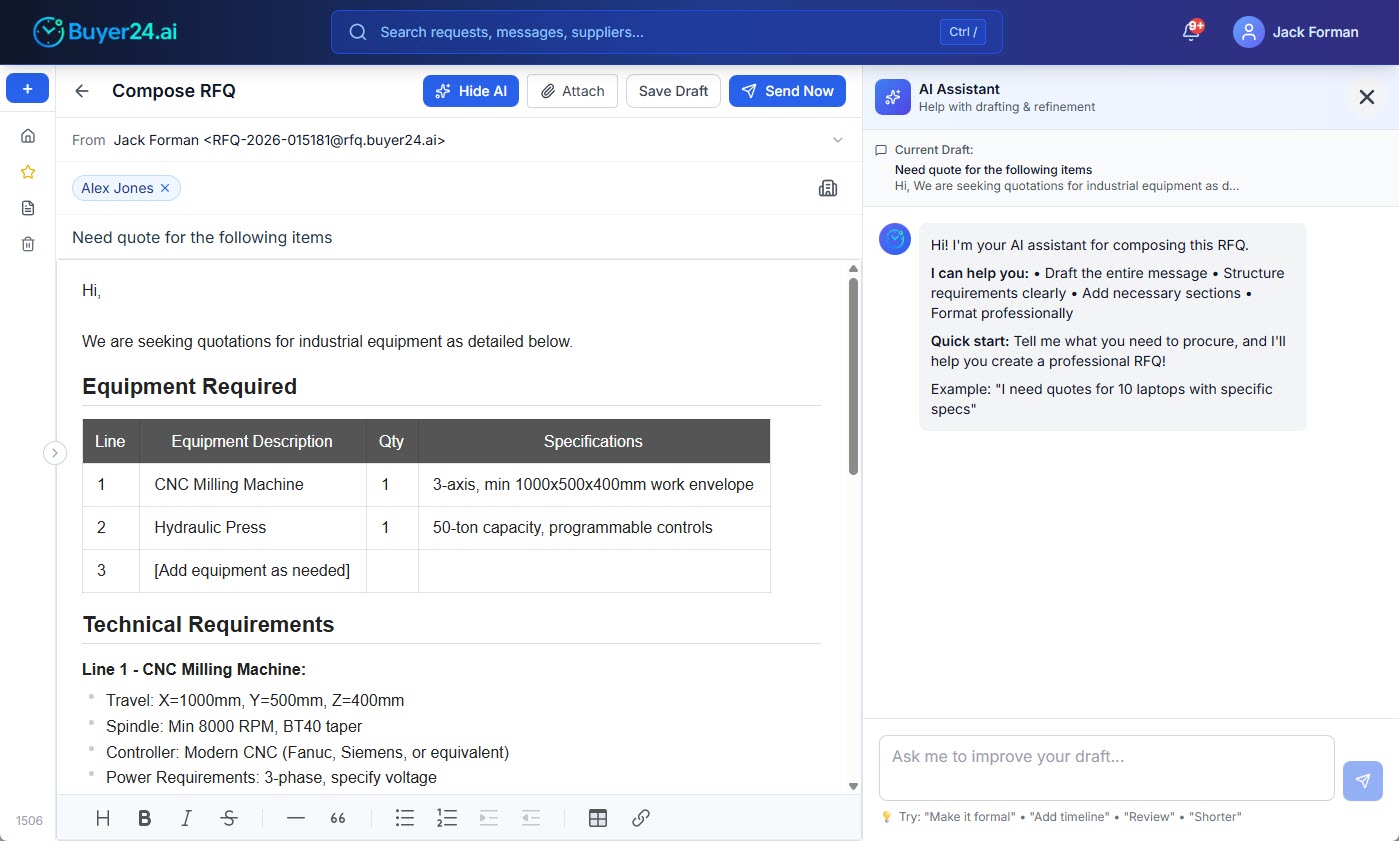
Task: Open trash via the bin icon
Action: [x=28, y=243]
